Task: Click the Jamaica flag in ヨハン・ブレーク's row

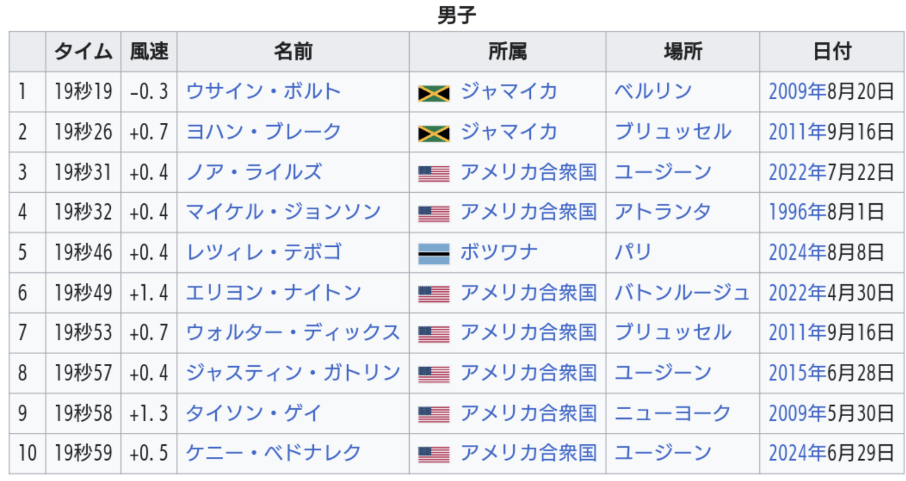Action: [433, 133]
